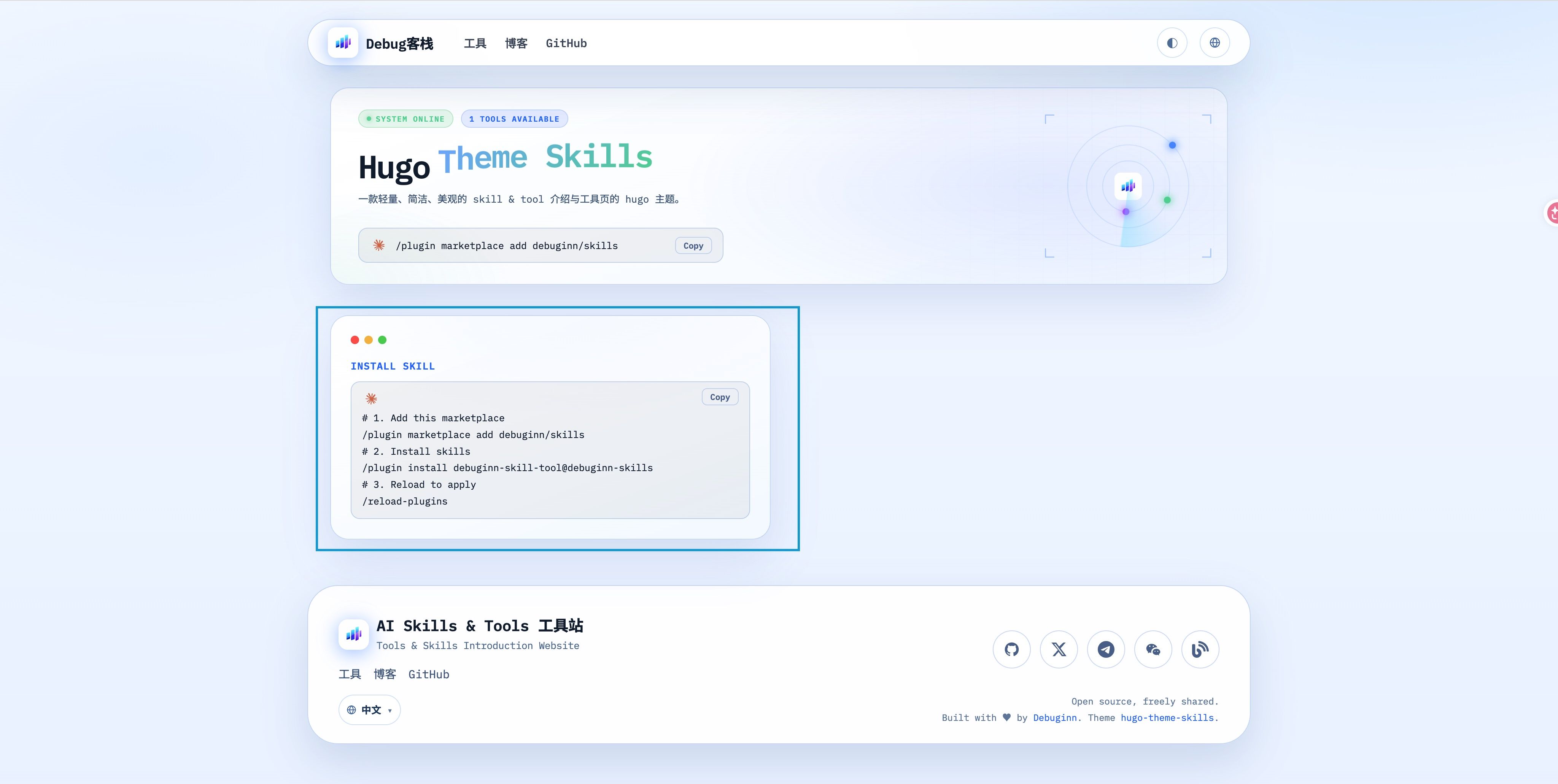
Task: Click the 1 TOOLS AVAILABLE badge
Action: click(x=514, y=119)
